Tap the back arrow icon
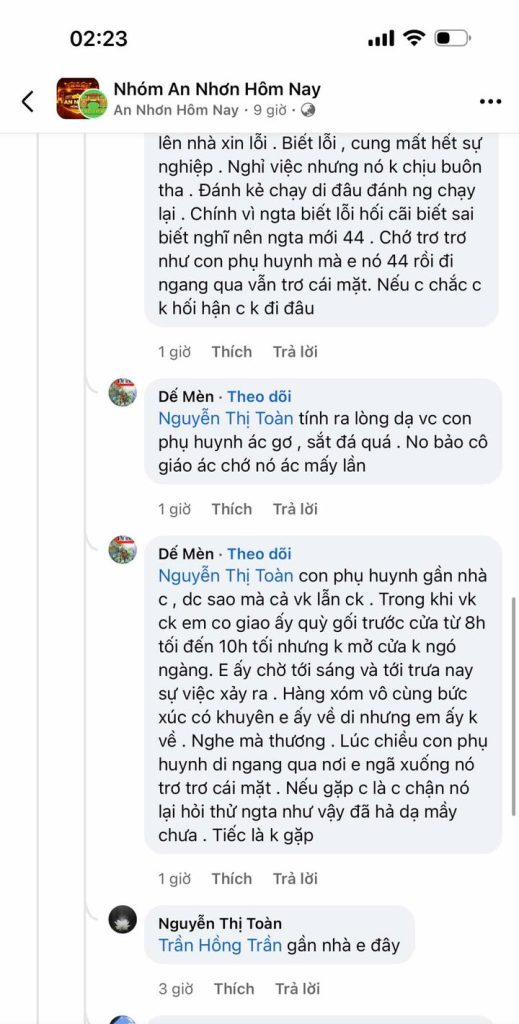Viewport: 519px width, 1024px height. [27, 101]
